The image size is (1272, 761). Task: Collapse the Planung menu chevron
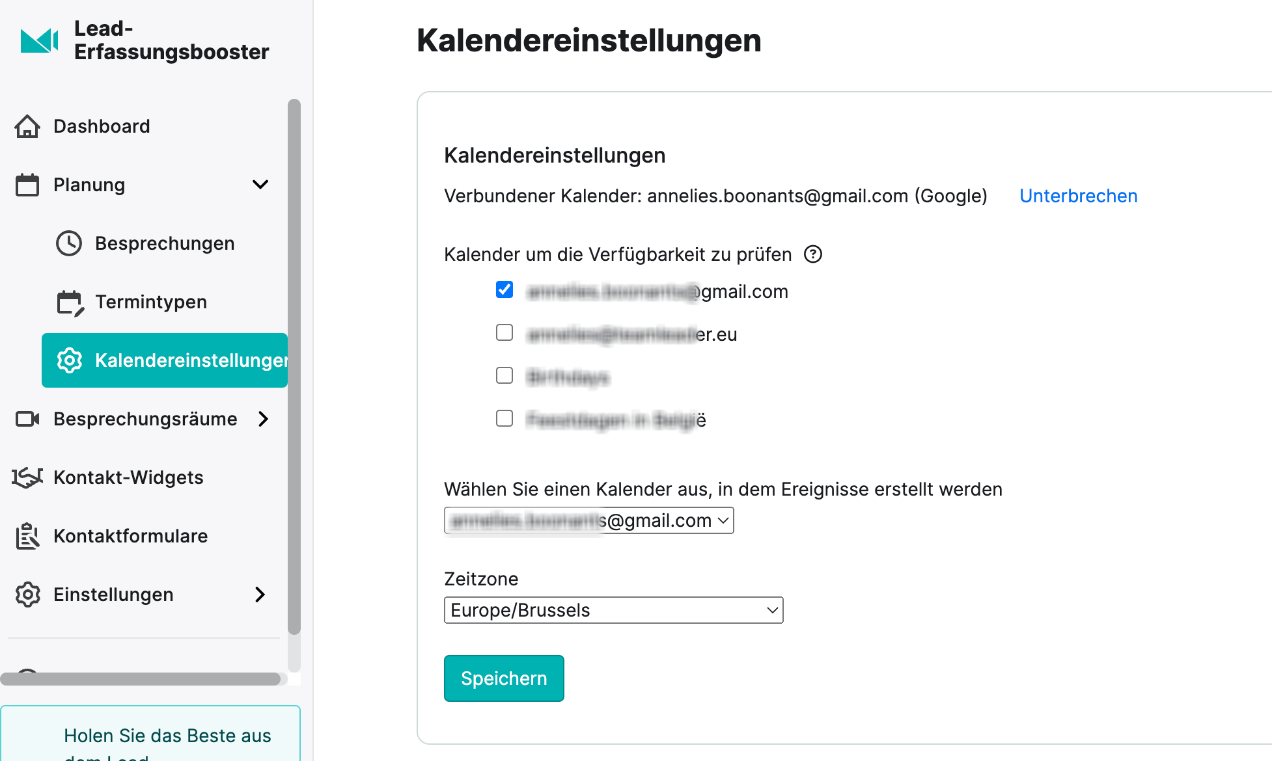pyautogui.click(x=260, y=185)
